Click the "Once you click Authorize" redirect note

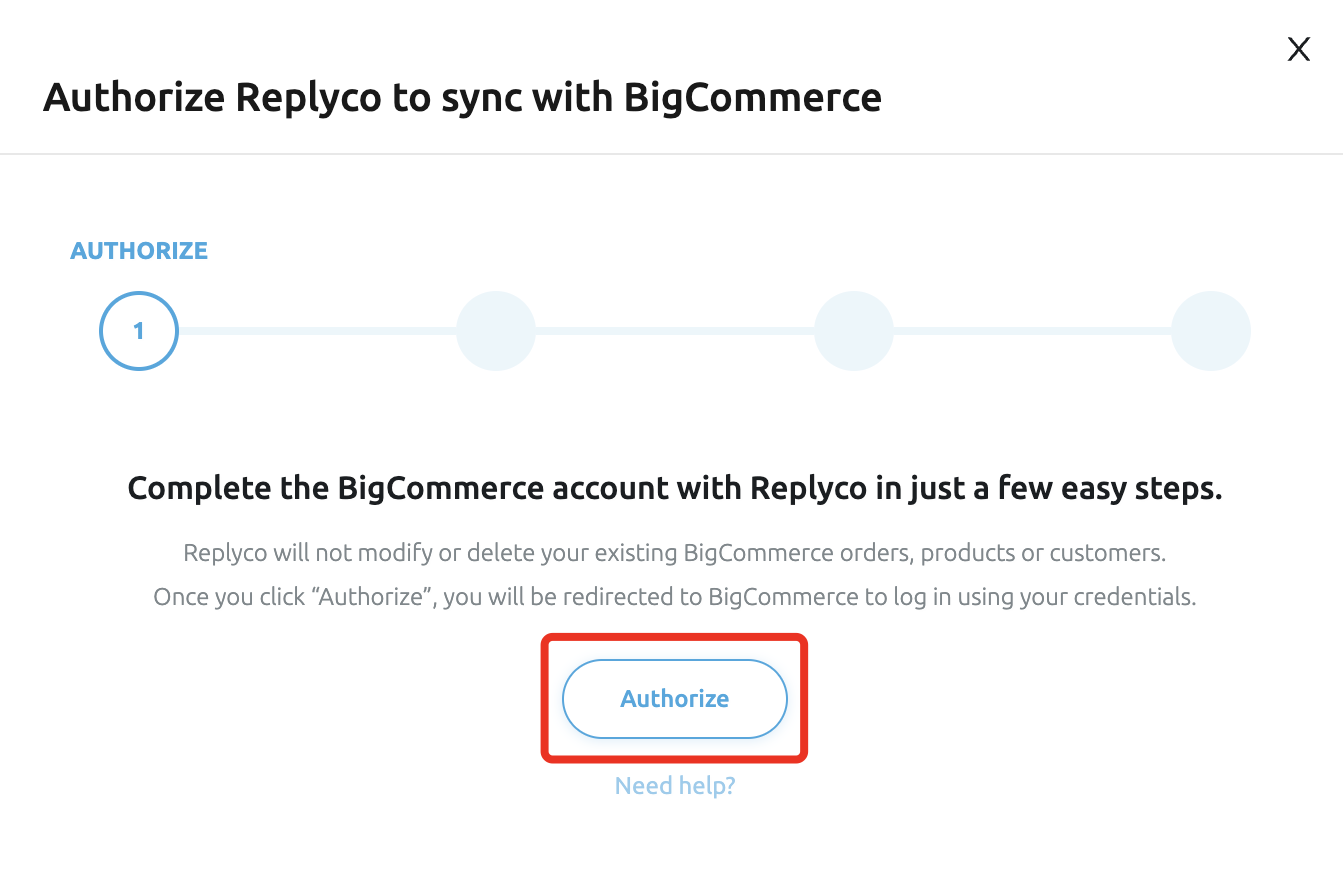(x=675, y=598)
